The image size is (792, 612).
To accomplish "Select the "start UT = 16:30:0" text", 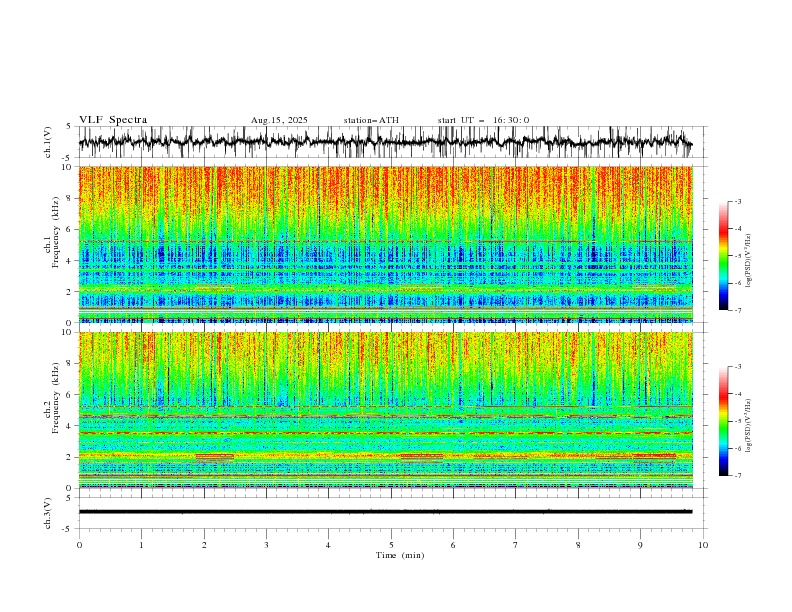I will (483, 120).
